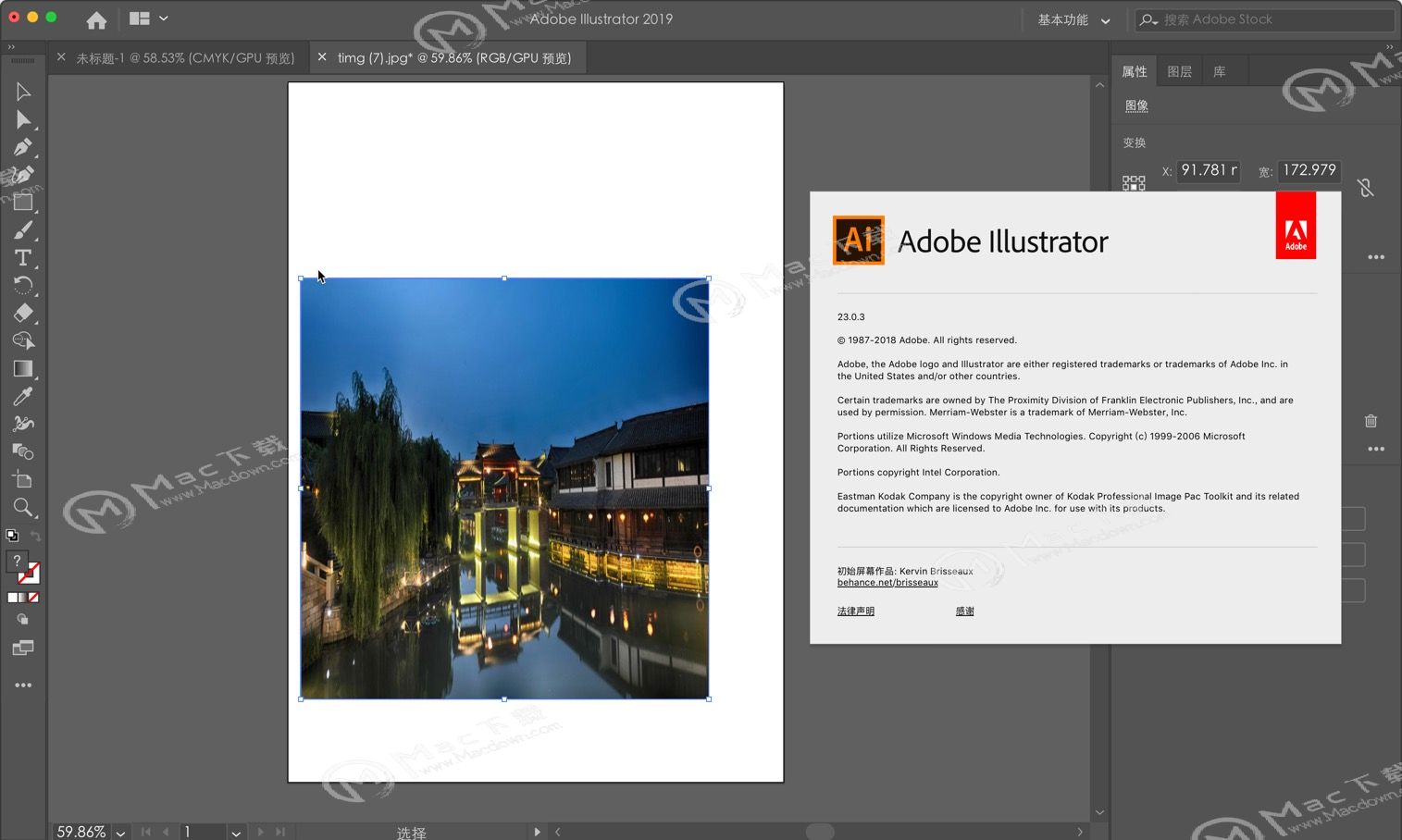Change the screen mode

pyautogui.click(x=23, y=648)
